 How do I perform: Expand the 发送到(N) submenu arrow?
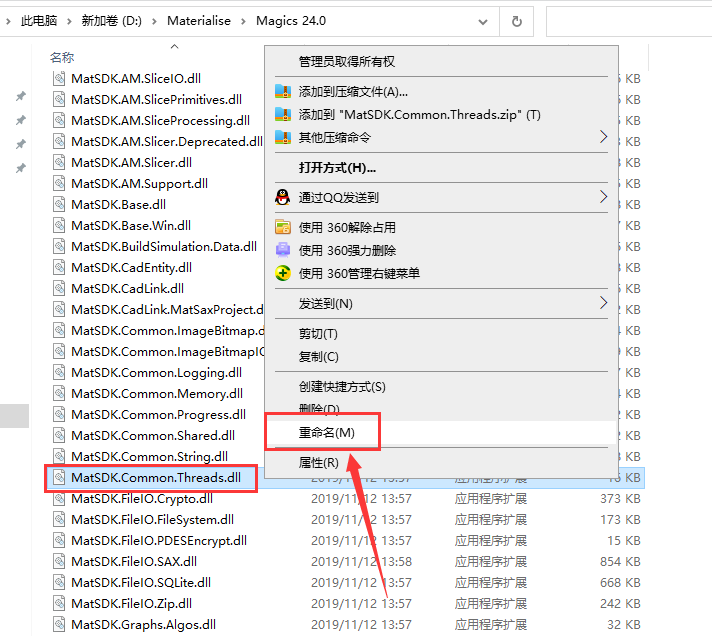[603, 303]
